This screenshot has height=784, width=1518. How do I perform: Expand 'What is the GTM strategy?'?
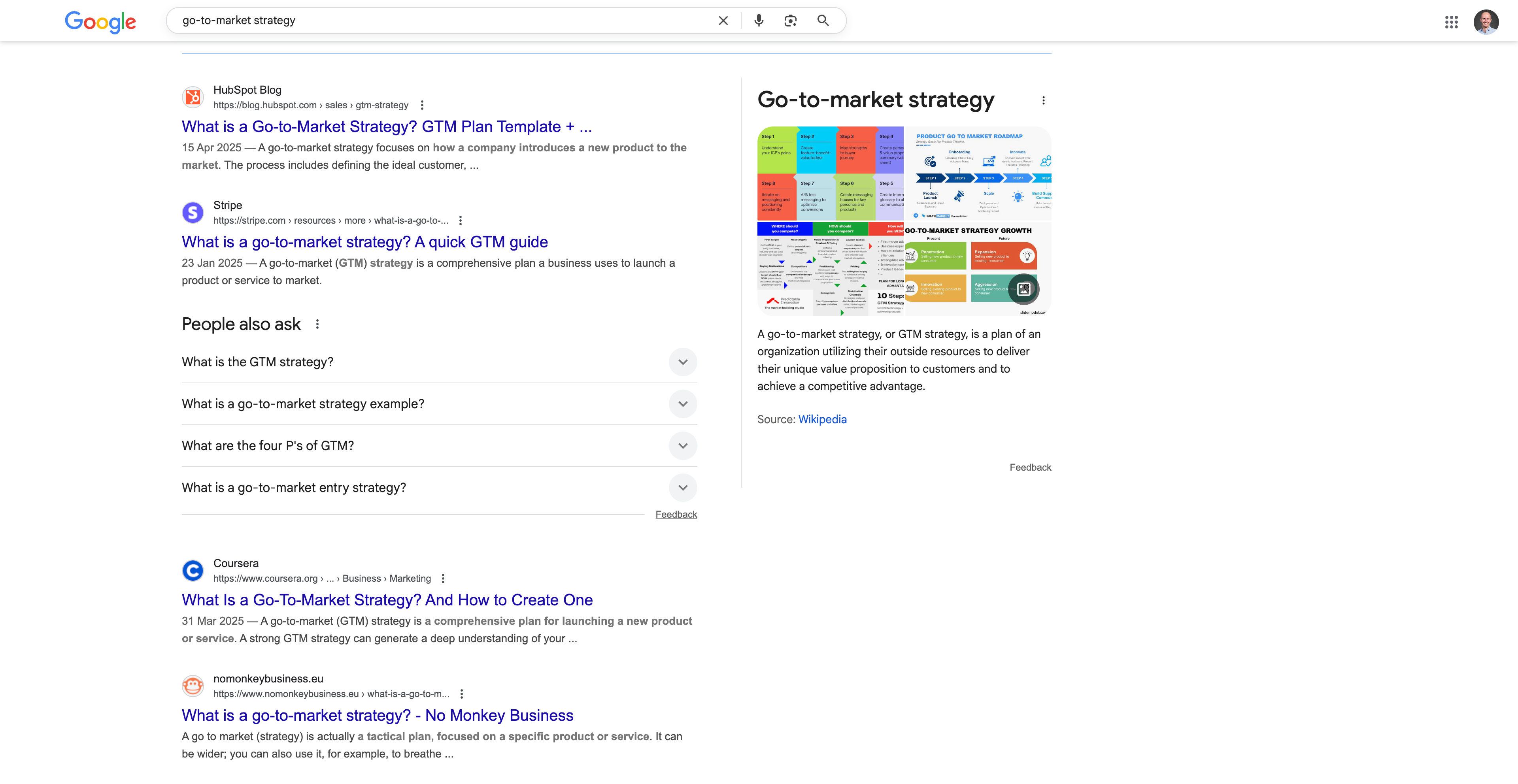[439, 362]
